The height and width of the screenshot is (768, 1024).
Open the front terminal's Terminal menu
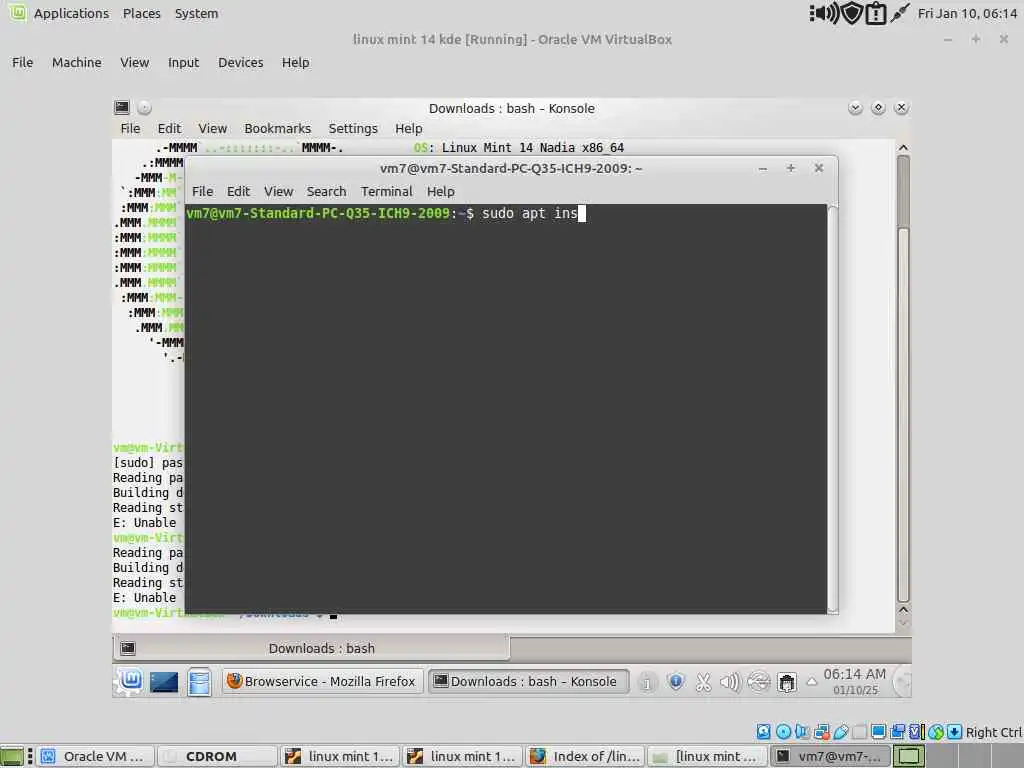click(387, 191)
